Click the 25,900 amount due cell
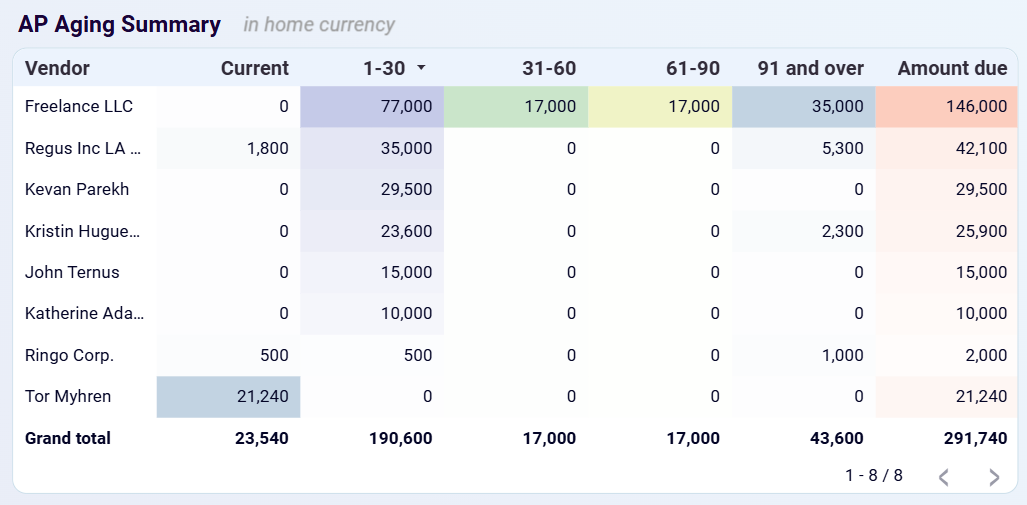Viewport: 1027px width, 505px height. point(947,231)
